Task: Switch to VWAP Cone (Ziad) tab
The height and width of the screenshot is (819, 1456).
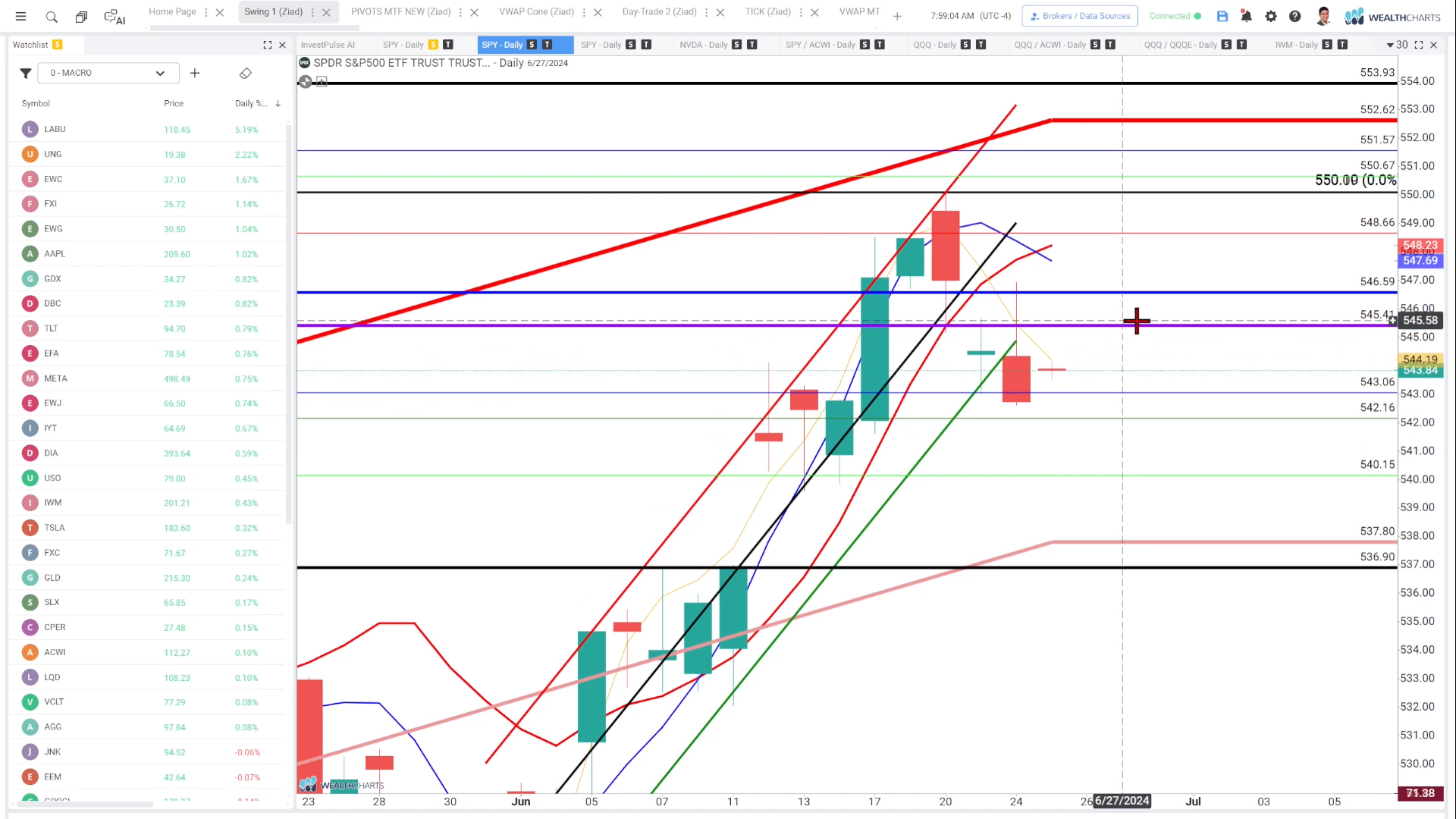Action: click(x=536, y=11)
